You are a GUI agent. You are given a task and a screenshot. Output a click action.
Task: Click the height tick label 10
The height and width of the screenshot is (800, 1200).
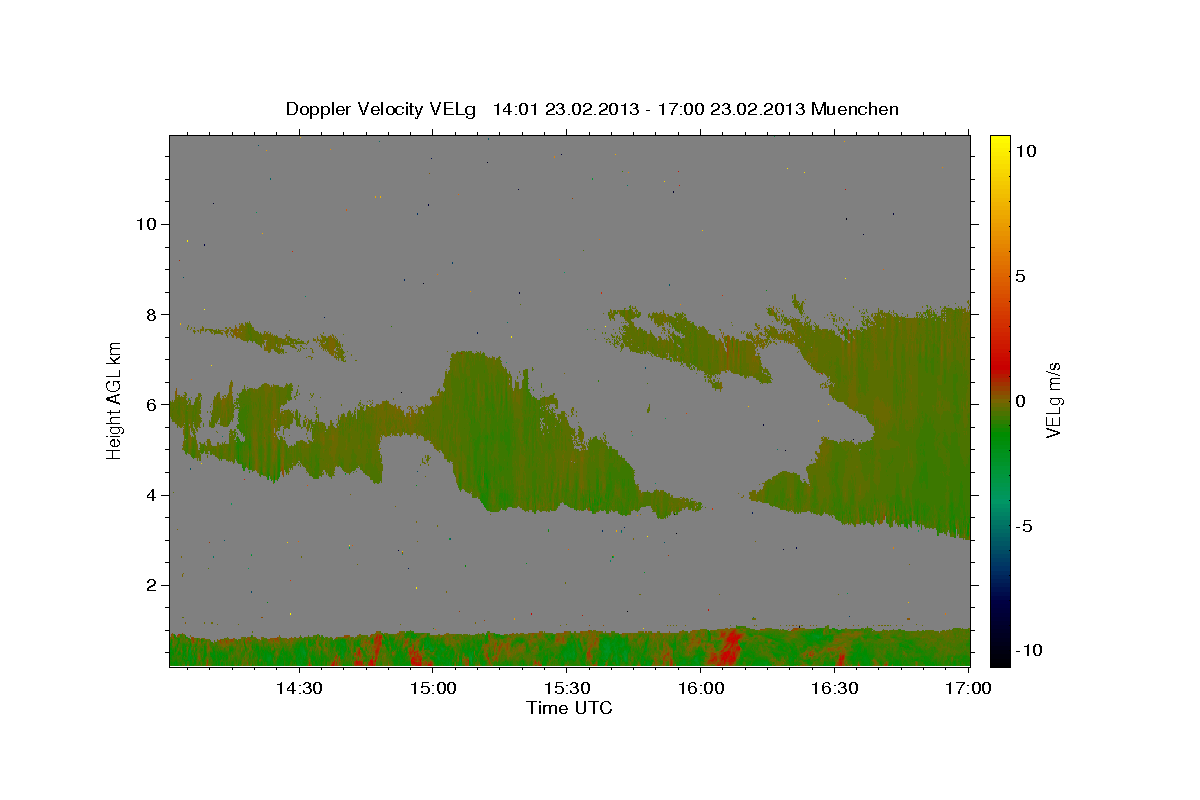pyautogui.click(x=145, y=224)
